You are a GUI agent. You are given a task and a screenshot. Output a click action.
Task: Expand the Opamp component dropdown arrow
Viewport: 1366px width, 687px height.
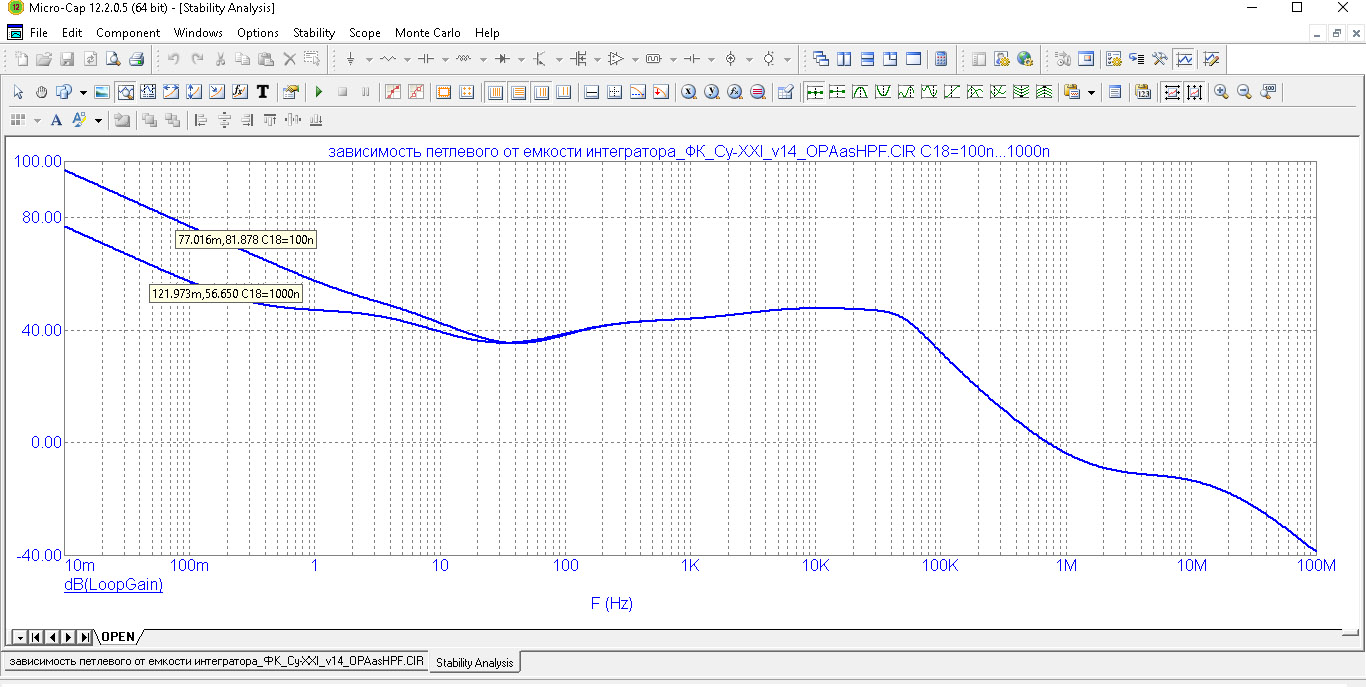tap(635, 59)
